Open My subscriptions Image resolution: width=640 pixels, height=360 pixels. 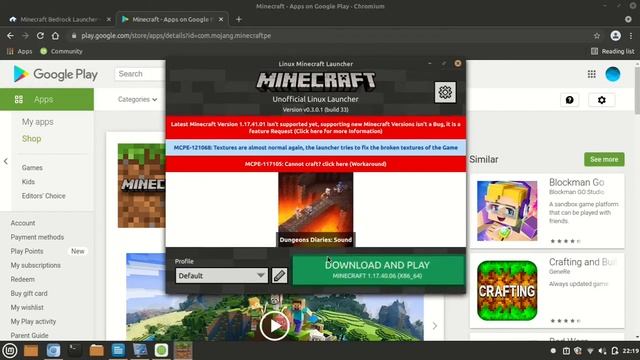36,265
